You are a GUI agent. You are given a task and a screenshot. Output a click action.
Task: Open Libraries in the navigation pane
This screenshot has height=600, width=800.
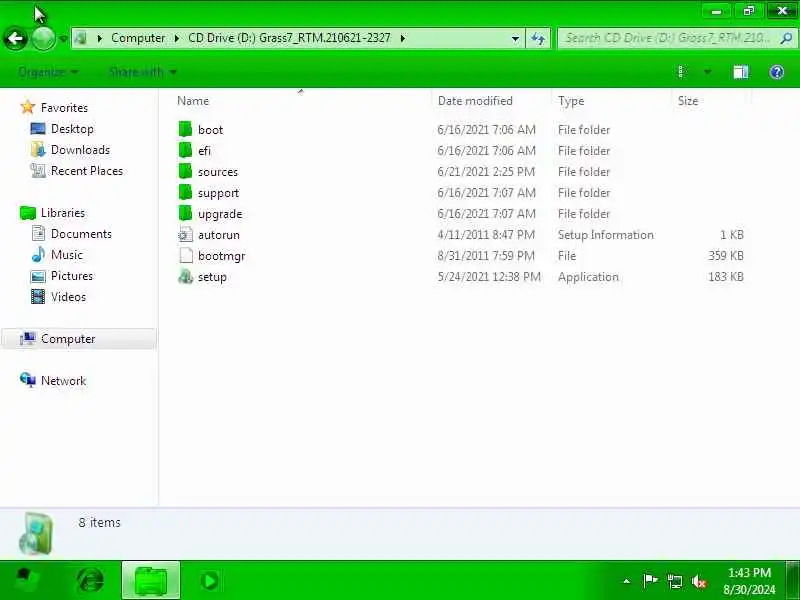pyautogui.click(x=63, y=213)
